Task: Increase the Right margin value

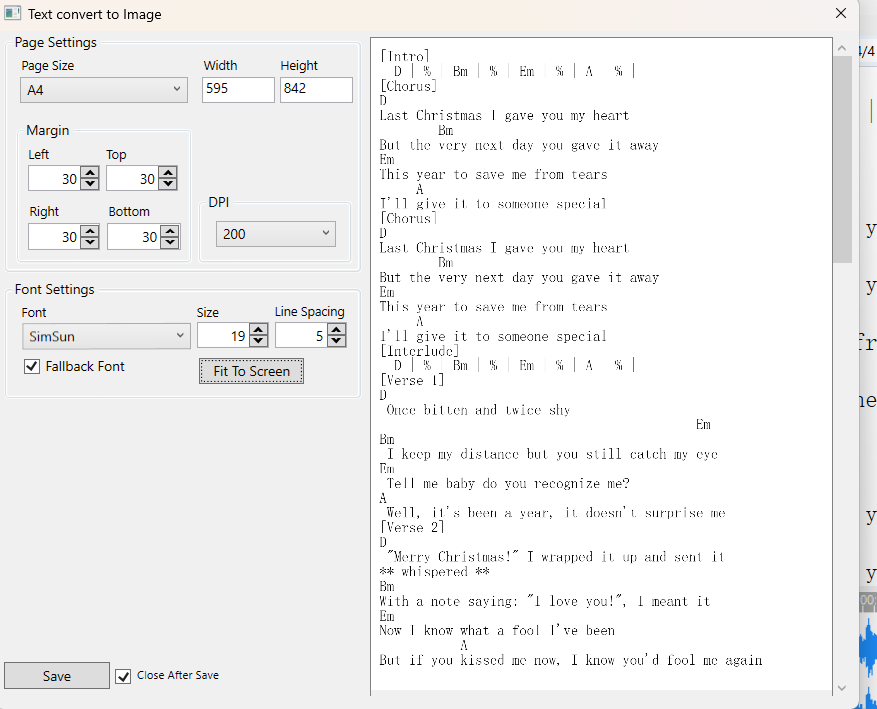Action: pyautogui.click(x=90, y=231)
